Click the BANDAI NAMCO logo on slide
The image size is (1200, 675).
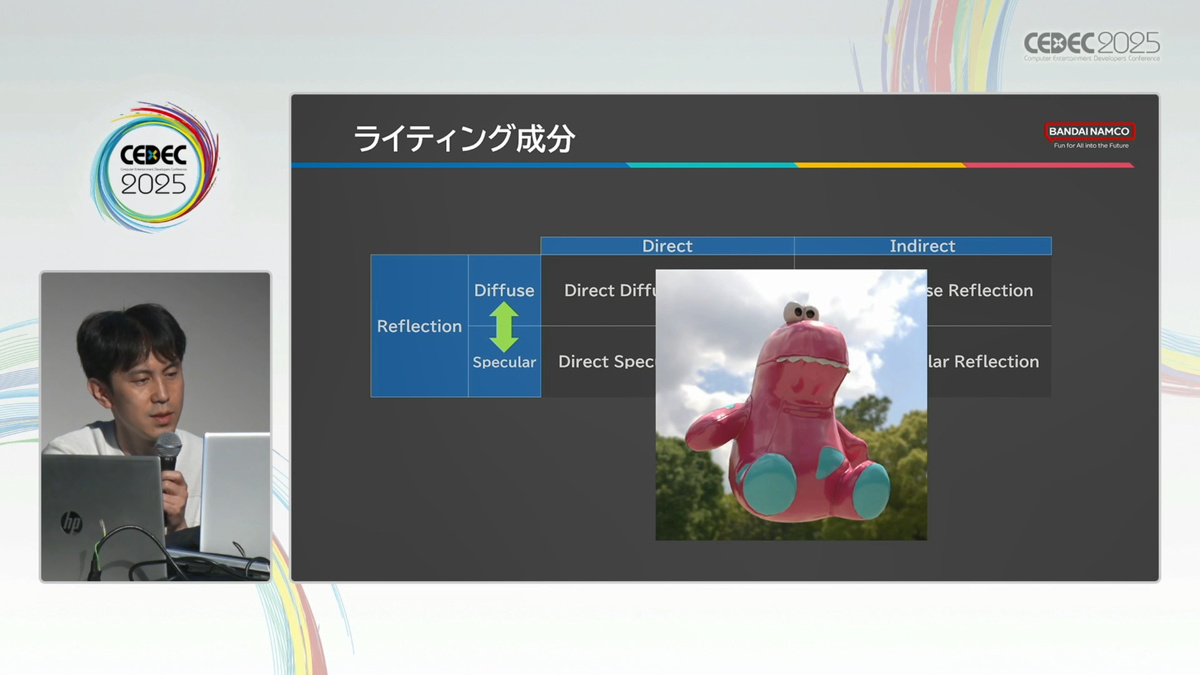(x=1089, y=131)
